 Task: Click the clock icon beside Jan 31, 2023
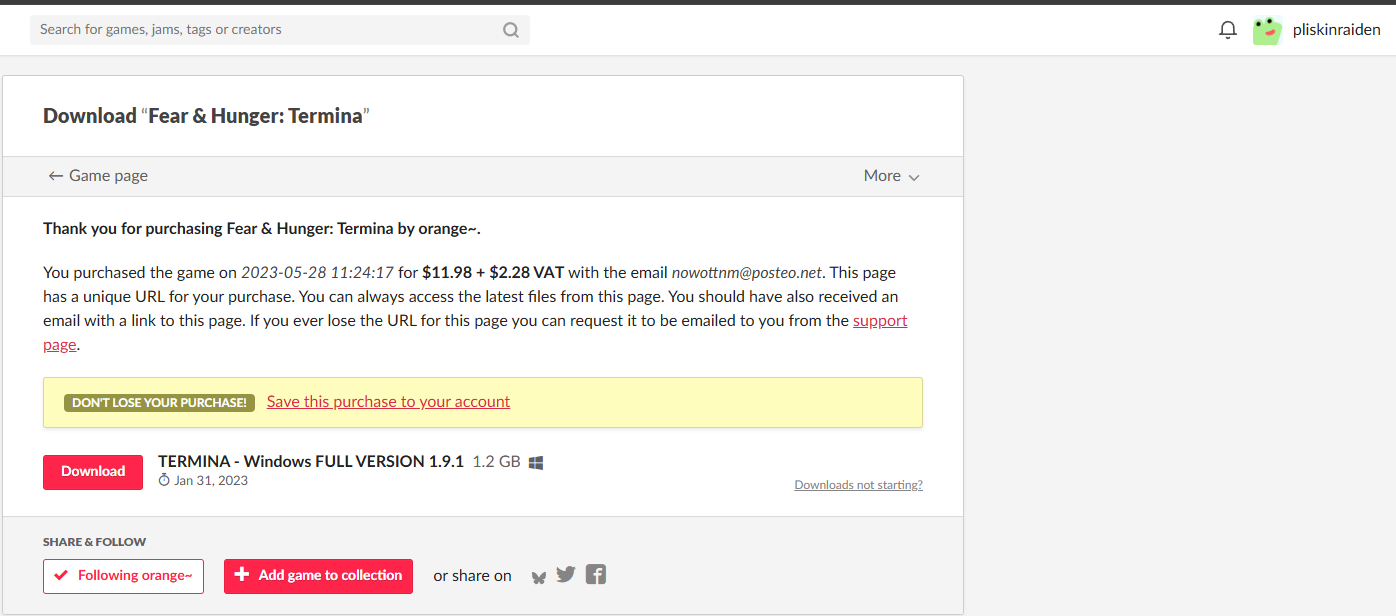coord(164,480)
